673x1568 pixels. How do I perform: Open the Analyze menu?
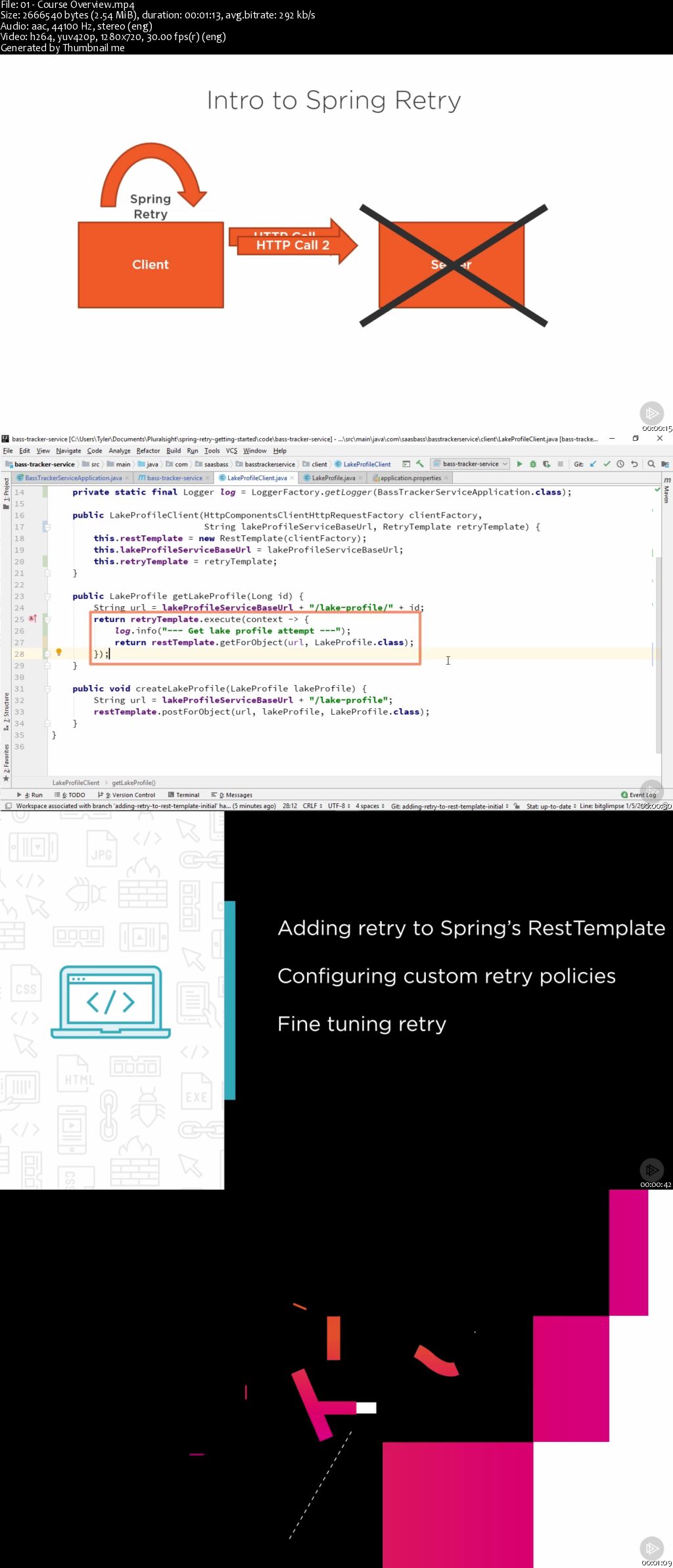pyautogui.click(x=120, y=451)
